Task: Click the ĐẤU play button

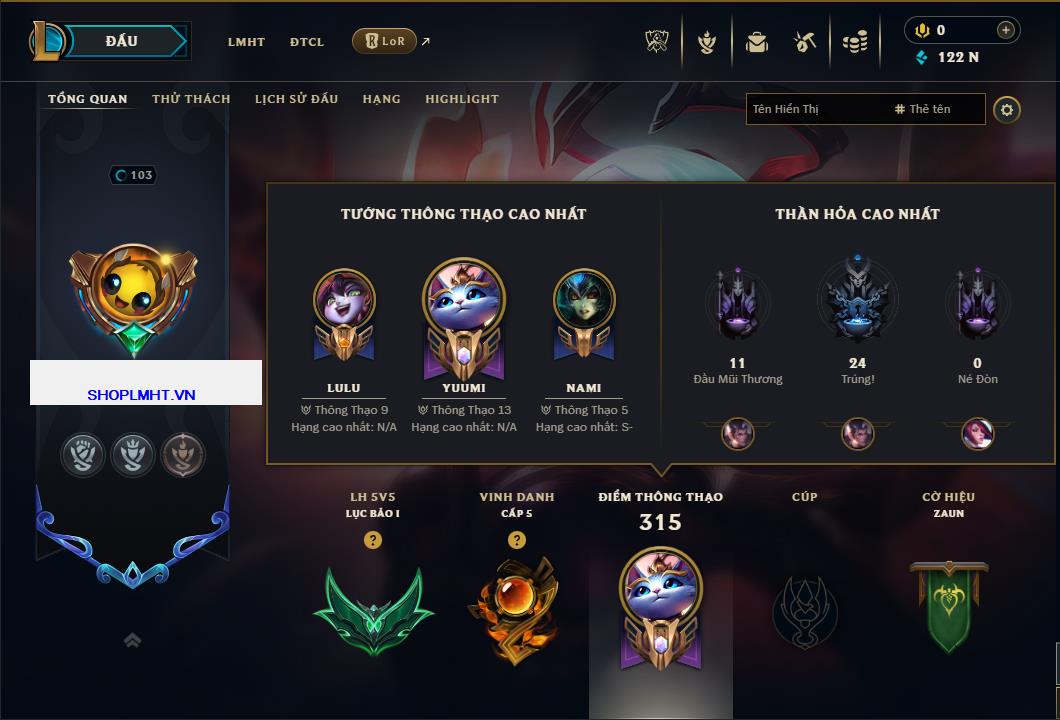Action: [122, 41]
